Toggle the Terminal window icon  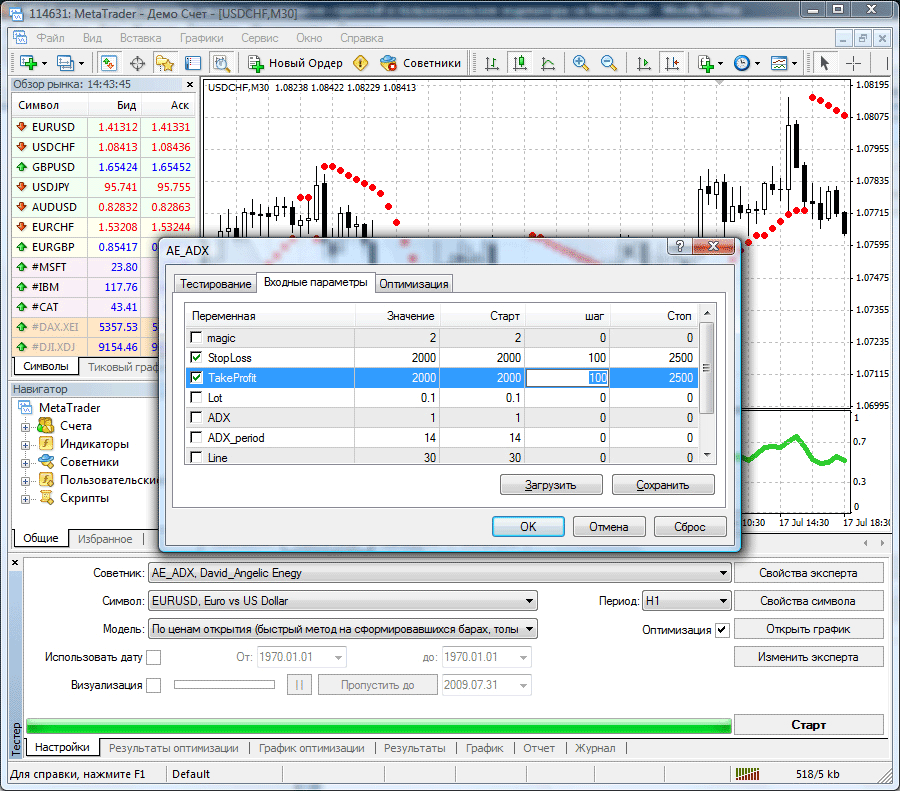pyautogui.click(x=193, y=63)
